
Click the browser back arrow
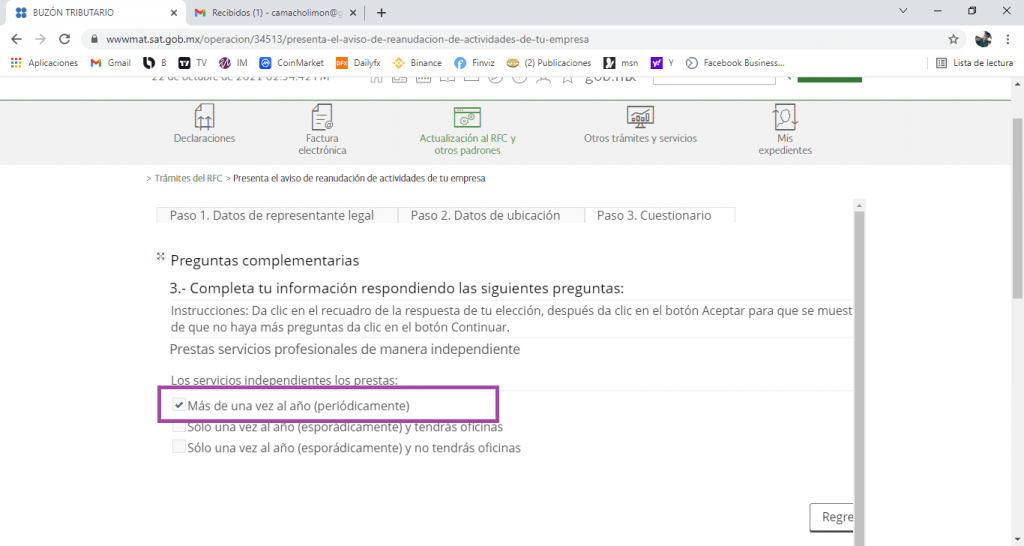[17, 39]
